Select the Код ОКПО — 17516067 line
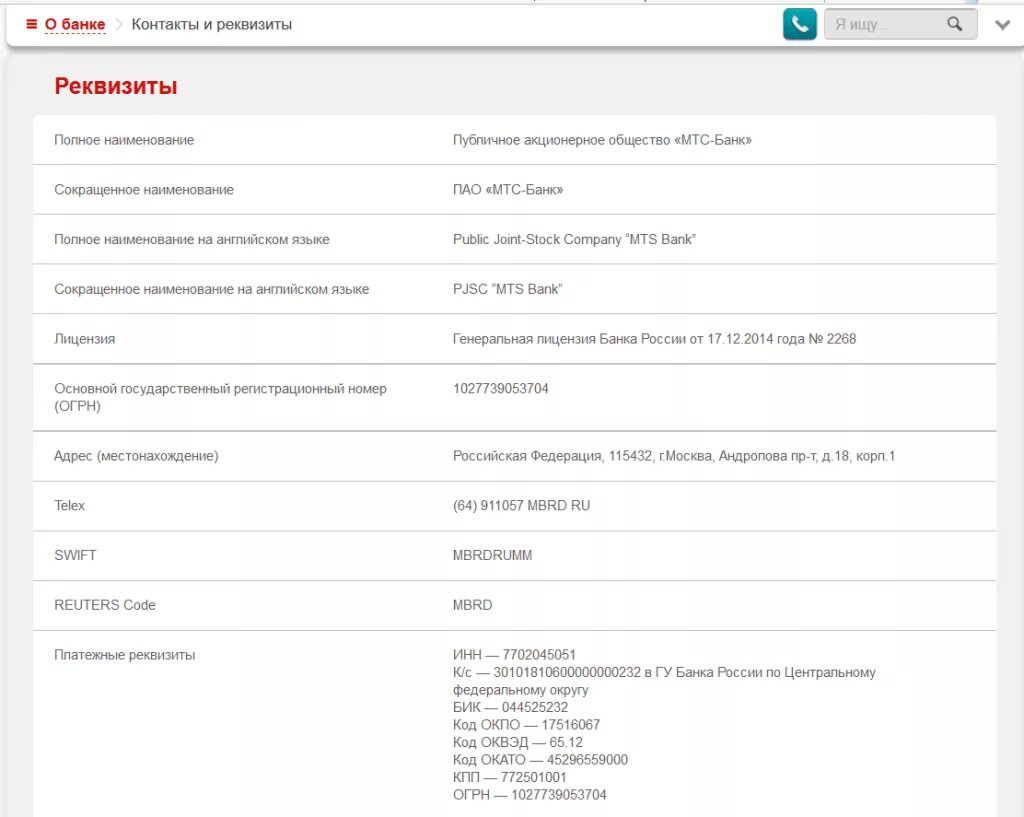 coord(526,725)
